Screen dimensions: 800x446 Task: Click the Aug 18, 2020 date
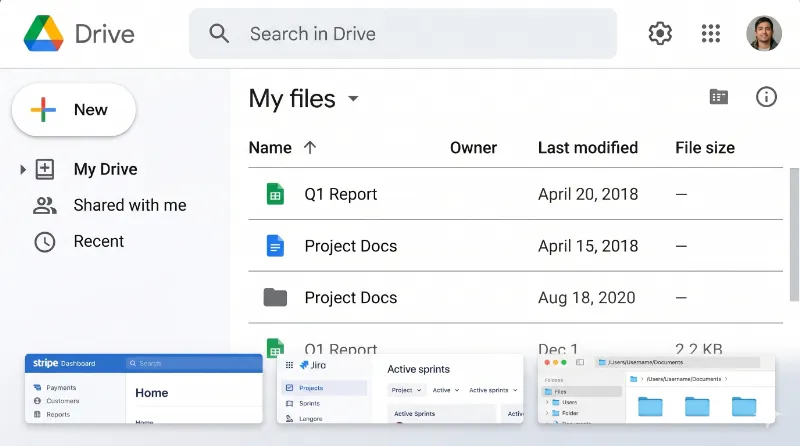587,298
